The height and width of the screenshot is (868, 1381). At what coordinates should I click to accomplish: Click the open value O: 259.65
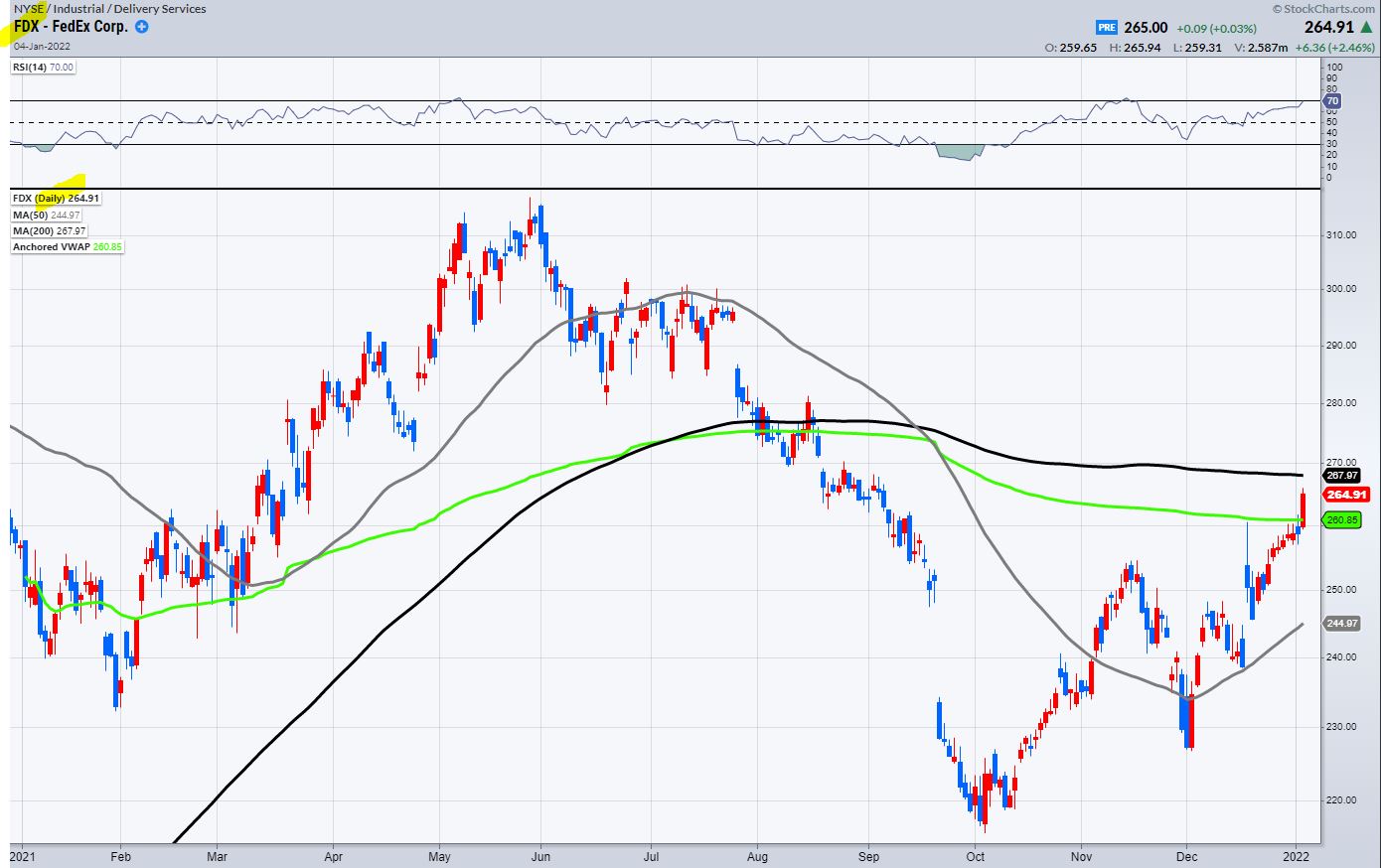[x=1071, y=48]
